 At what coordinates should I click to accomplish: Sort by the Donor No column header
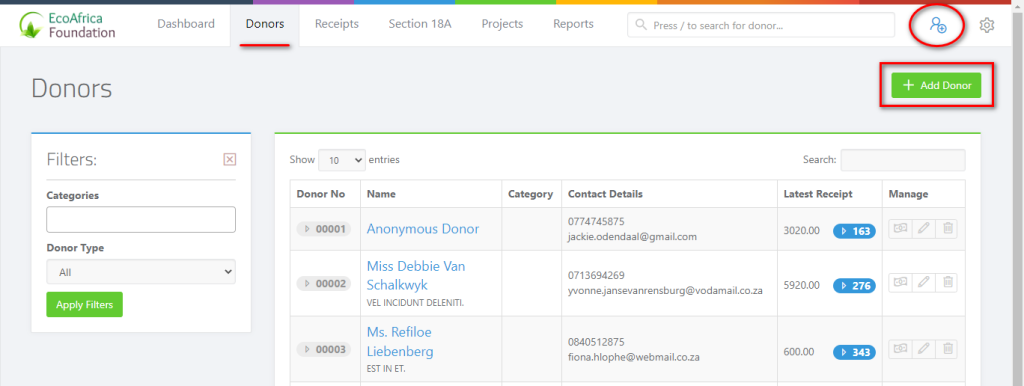tap(325, 194)
